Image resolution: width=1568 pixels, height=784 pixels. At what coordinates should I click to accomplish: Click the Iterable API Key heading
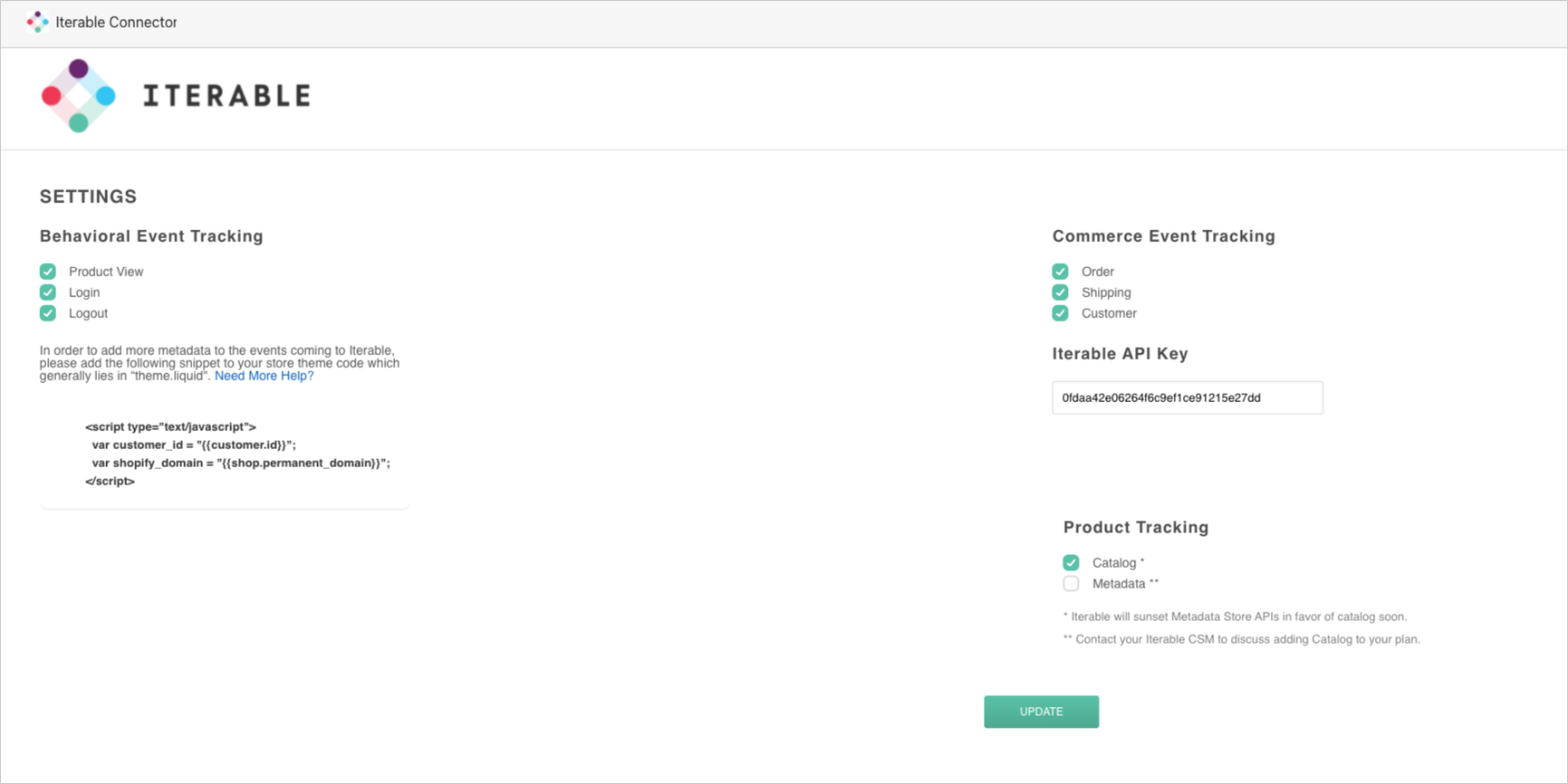(1121, 354)
